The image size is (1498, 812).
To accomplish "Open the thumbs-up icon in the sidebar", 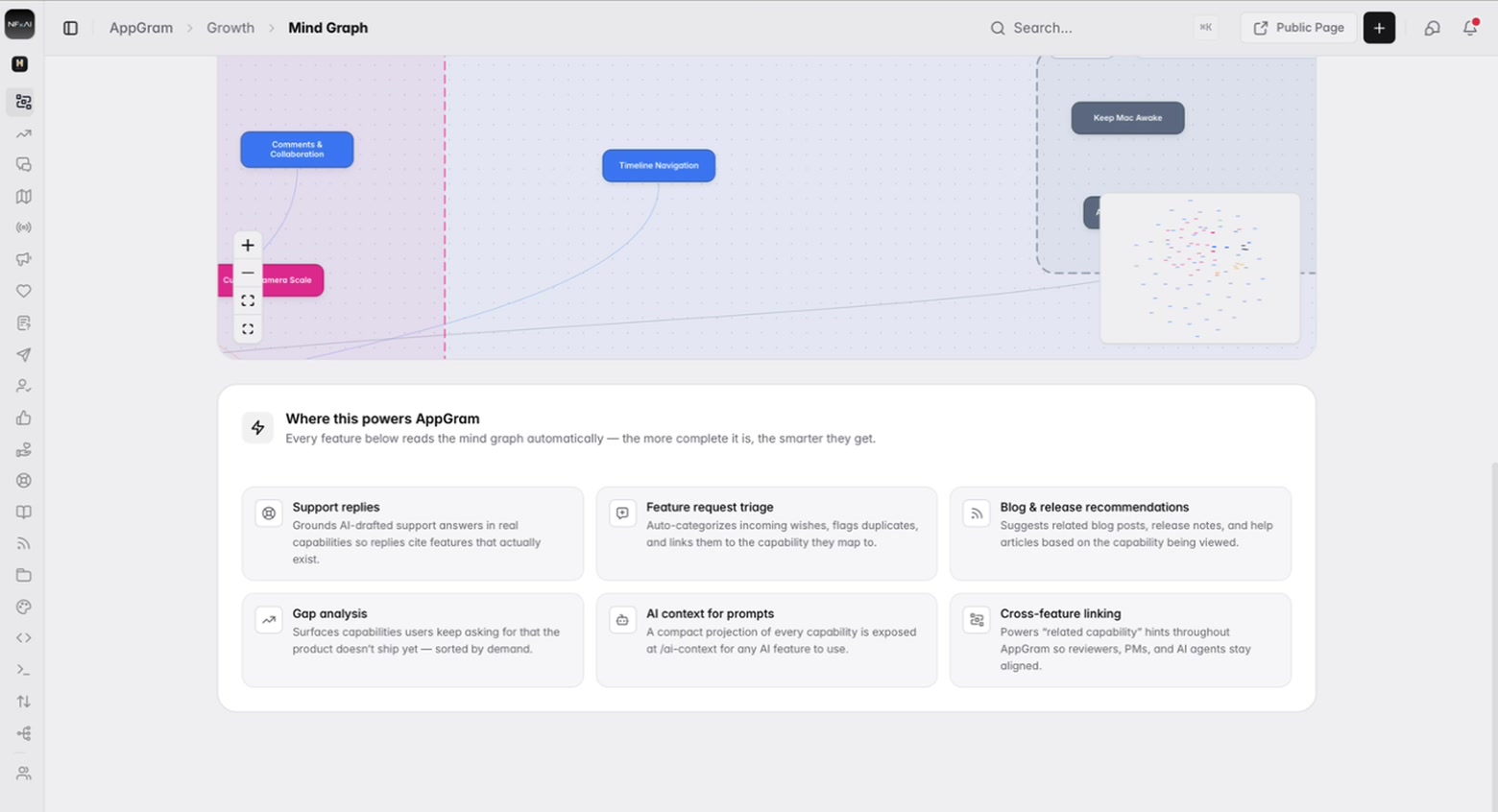I will (x=23, y=418).
